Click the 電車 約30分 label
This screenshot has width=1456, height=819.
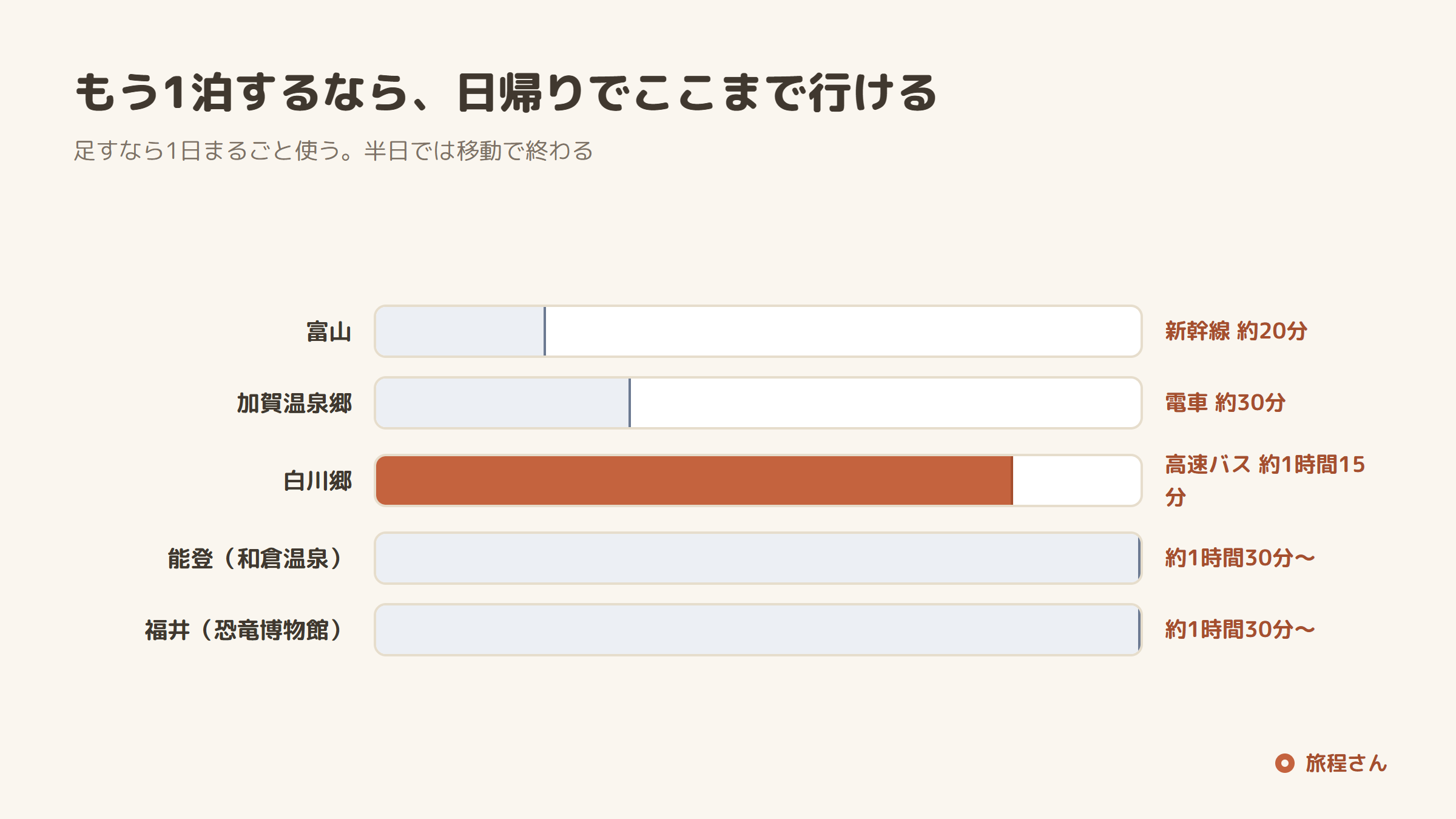pos(1225,403)
